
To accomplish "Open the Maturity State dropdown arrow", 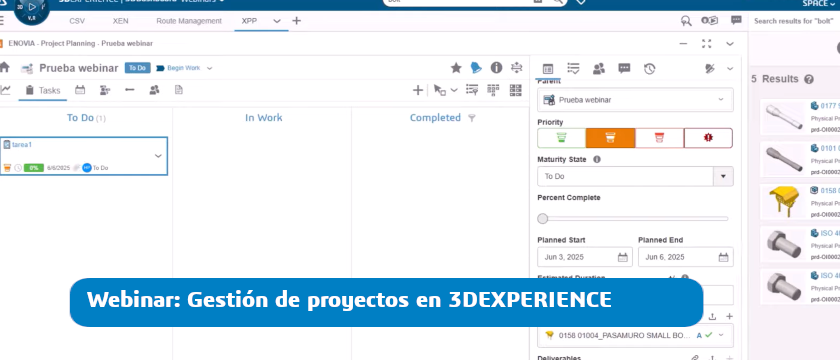I will [723, 176].
